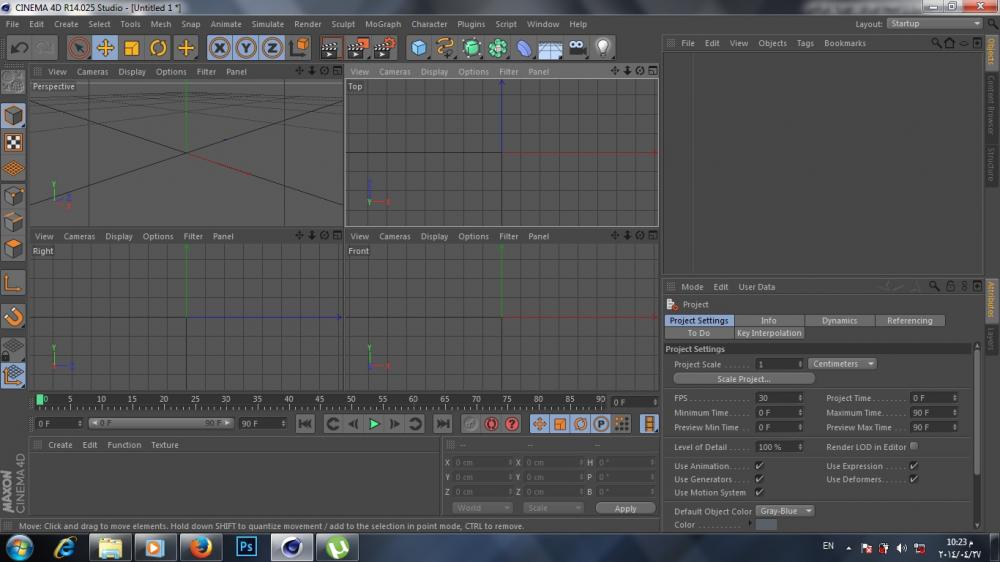1000x562 pixels.
Task: Click the Undo arrow icon
Action: click(x=19, y=48)
